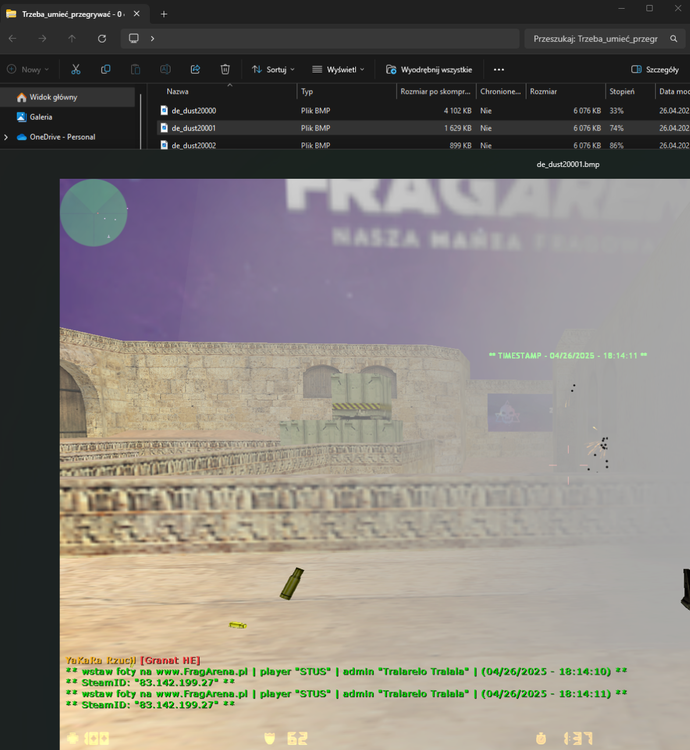Select the de_dust20002 file row
Viewport: 690px width, 750px height.
click(x=193, y=146)
